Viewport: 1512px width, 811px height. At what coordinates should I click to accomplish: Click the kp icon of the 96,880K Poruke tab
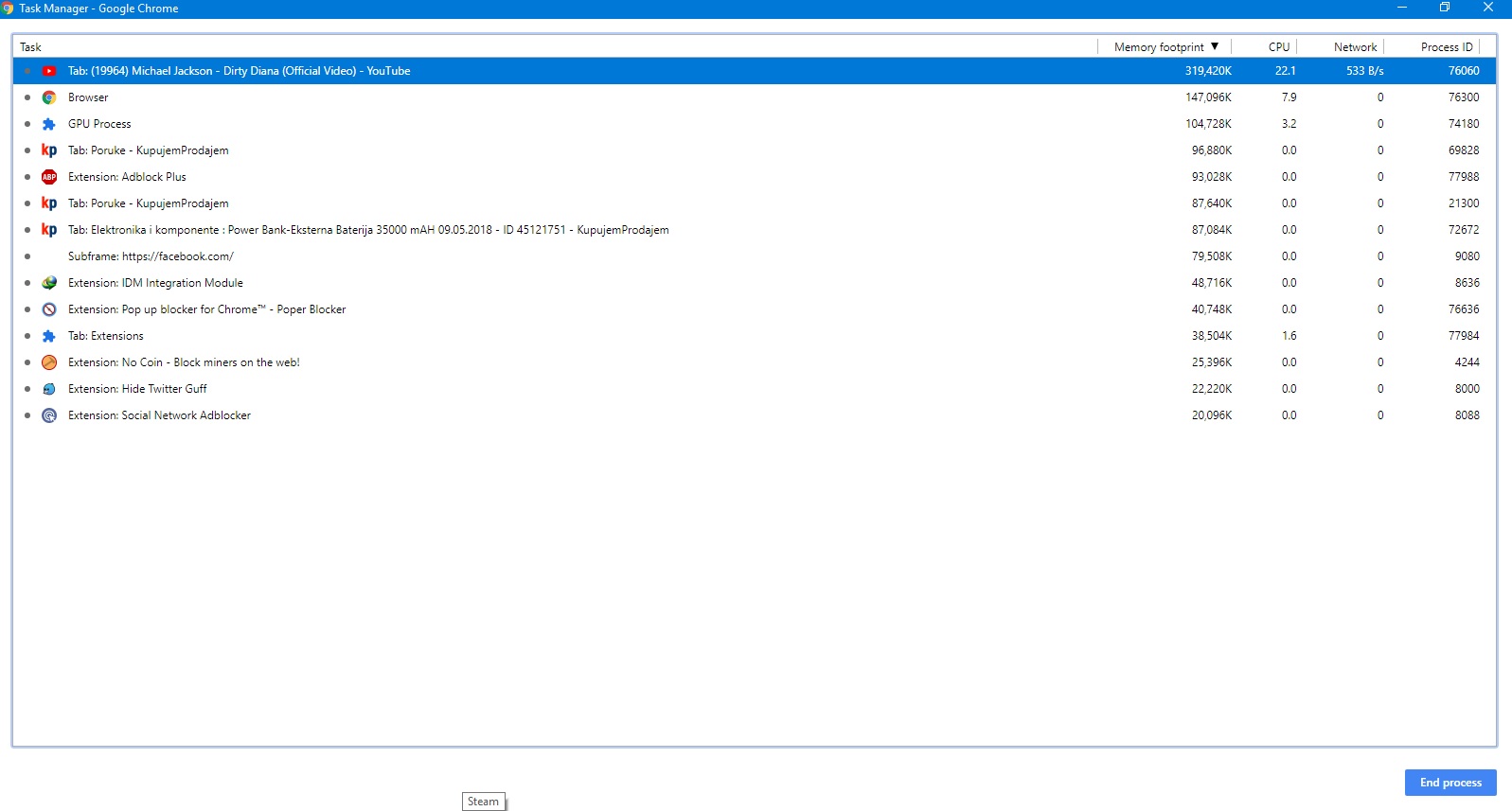click(49, 150)
